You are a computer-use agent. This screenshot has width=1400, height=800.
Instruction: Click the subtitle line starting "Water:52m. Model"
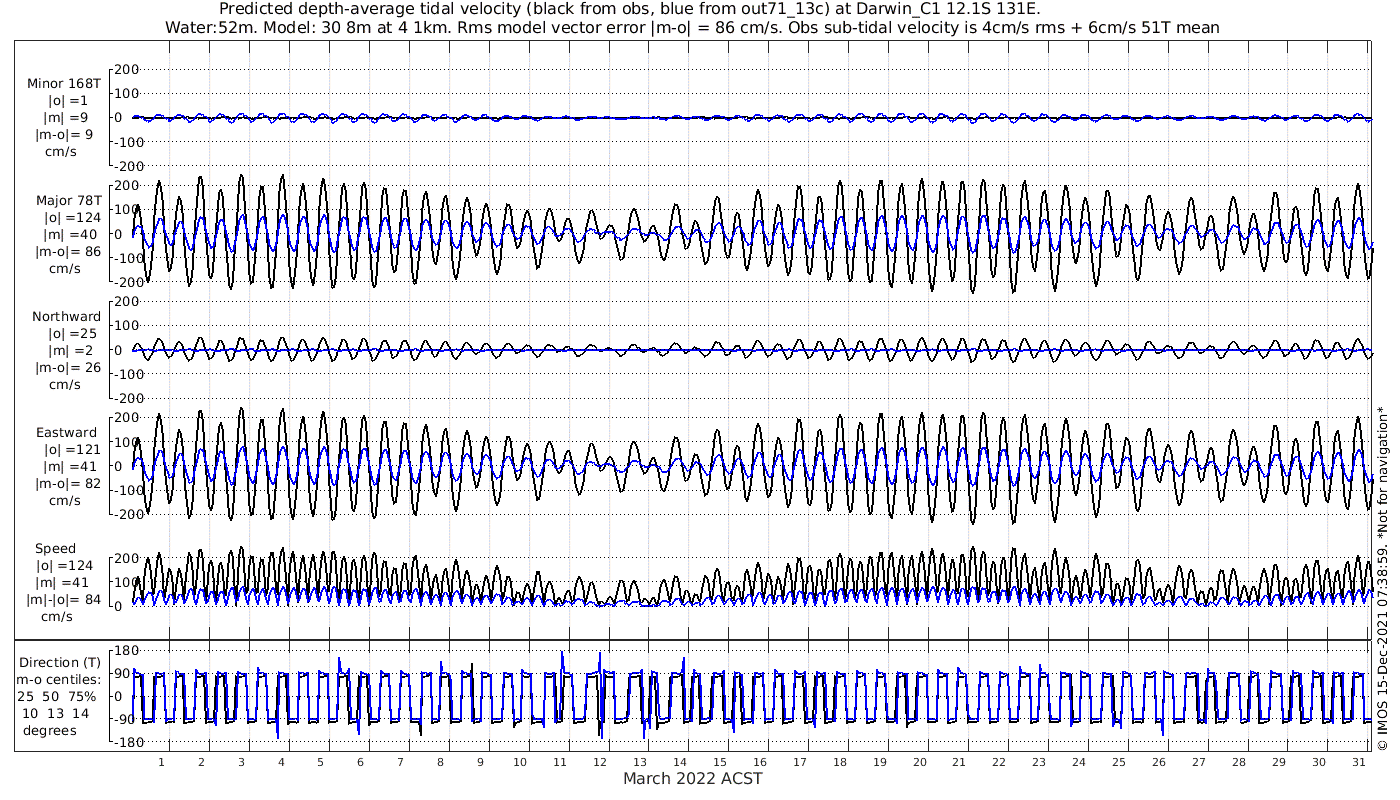(x=692, y=28)
